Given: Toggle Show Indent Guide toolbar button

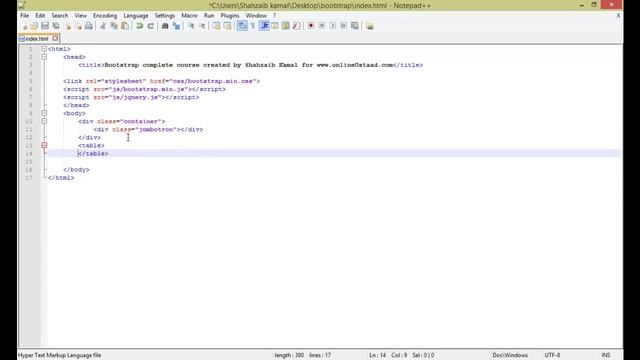Looking at the screenshot, I should coord(264,26).
